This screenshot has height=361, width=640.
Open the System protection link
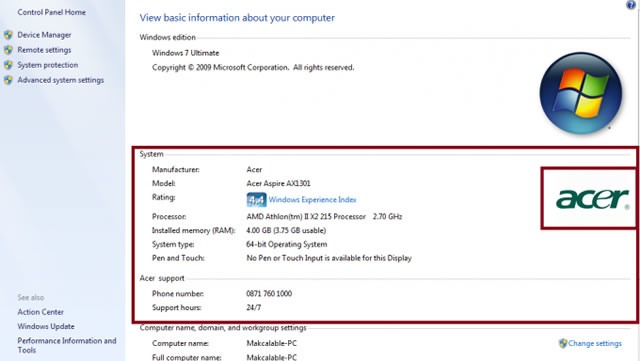[47, 65]
